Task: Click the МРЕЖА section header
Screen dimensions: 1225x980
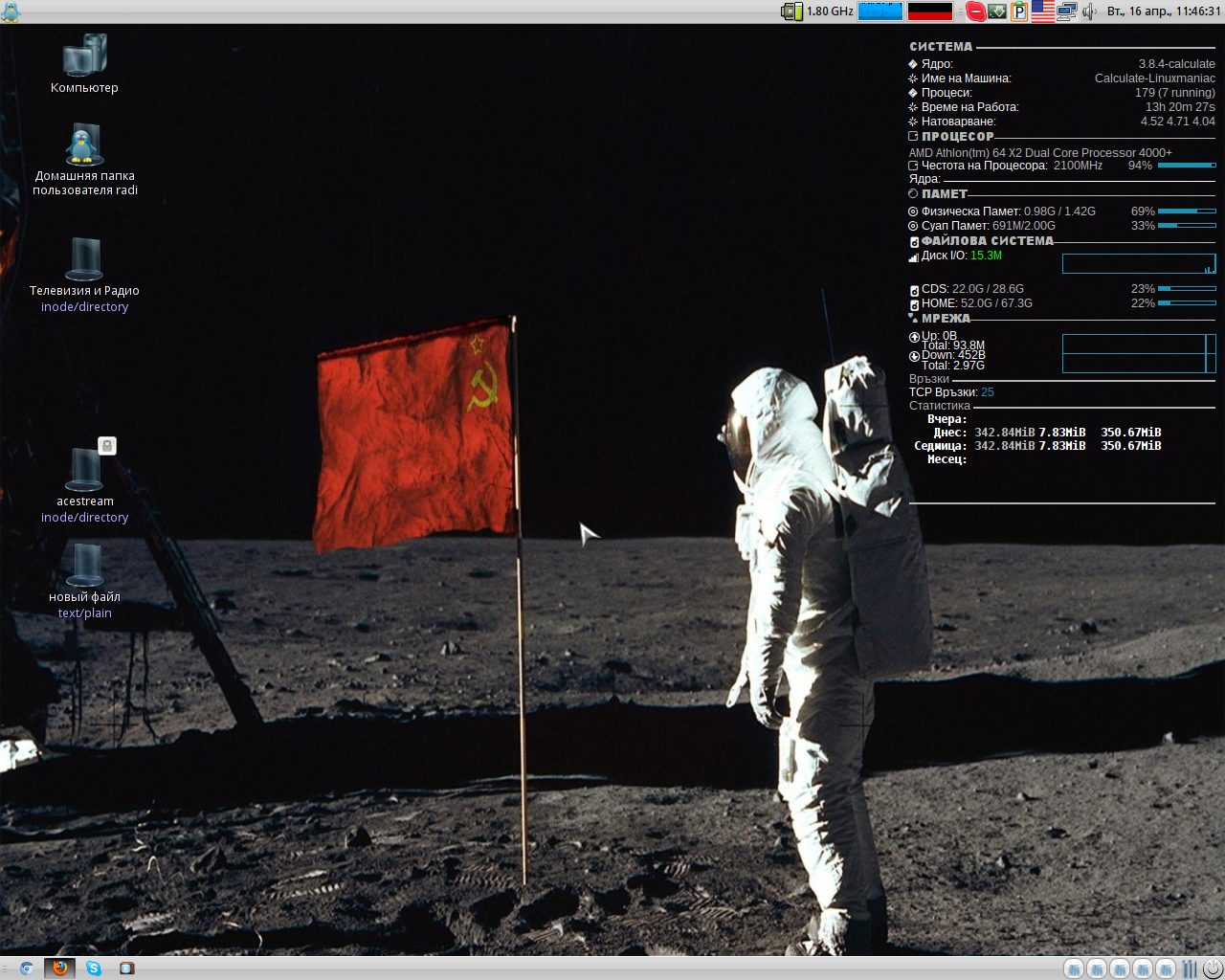Action: click(946, 318)
